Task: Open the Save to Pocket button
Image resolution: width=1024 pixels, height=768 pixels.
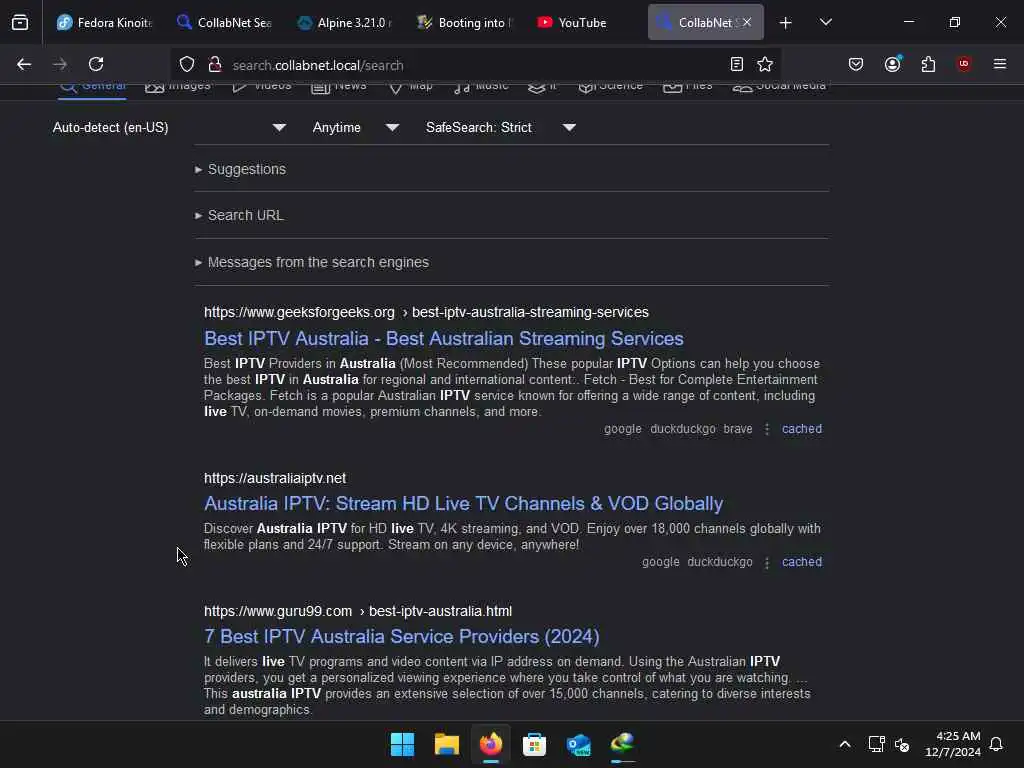Action: (x=856, y=64)
